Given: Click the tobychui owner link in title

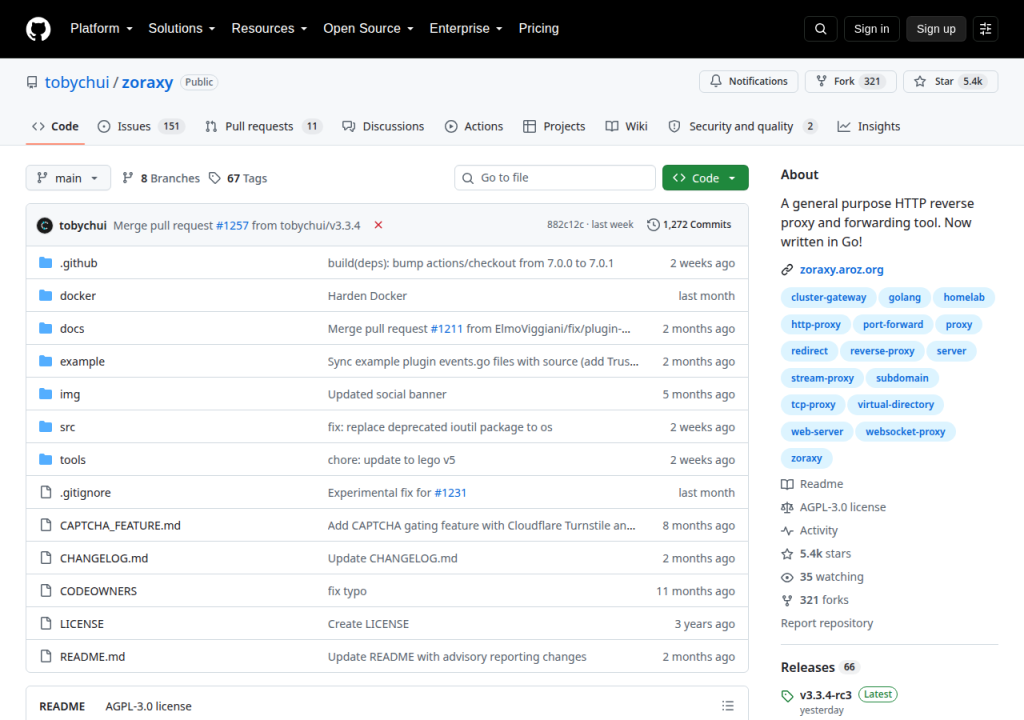Looking at the screenshot, I should (77, 82).
